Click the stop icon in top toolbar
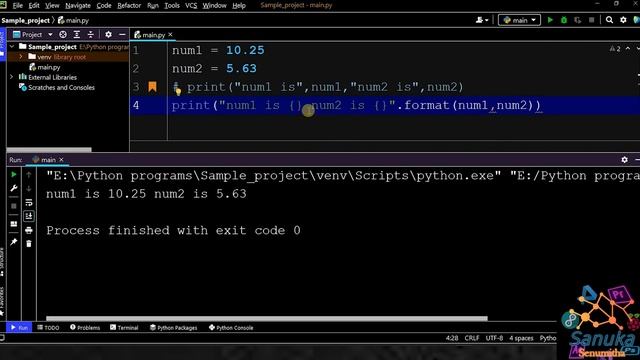The image size is (640, 360). [x=591, y=20]
